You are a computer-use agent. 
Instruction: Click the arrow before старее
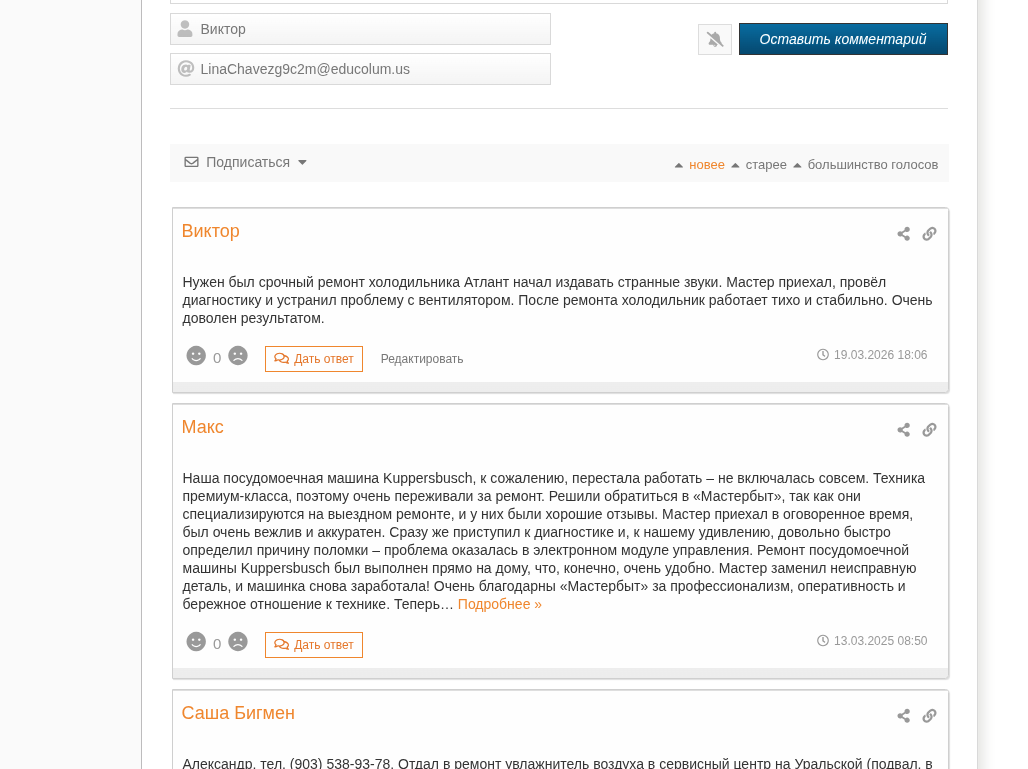pyautogui.click(x=735, y=165)
